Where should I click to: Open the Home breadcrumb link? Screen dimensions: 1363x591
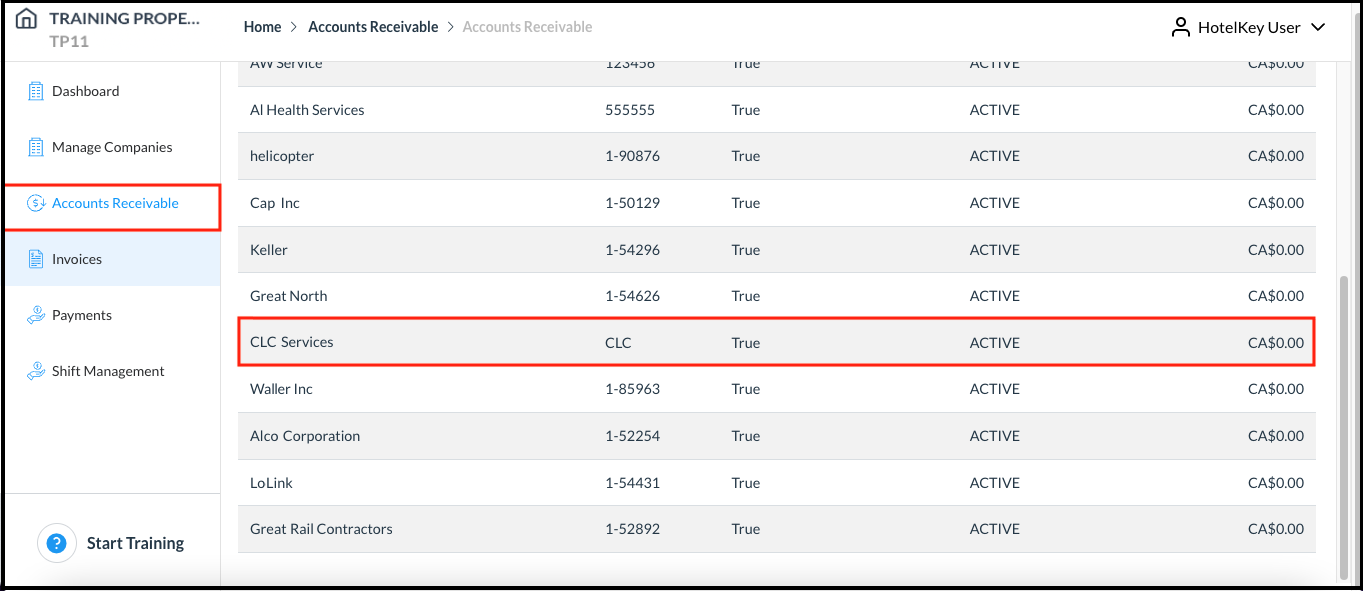pyautogui.click(x=262, y=27)
